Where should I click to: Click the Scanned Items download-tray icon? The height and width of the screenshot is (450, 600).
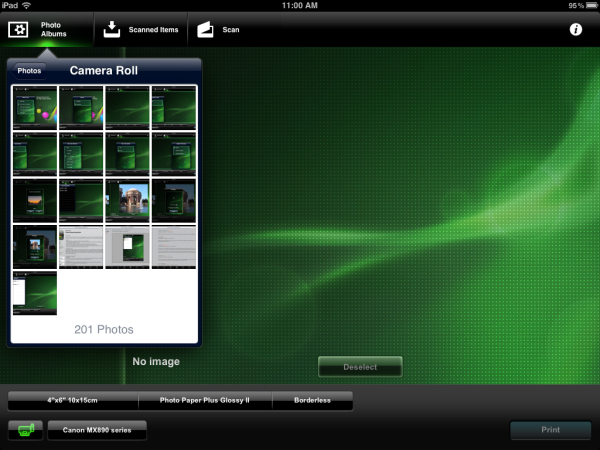[x=112, y=29]
